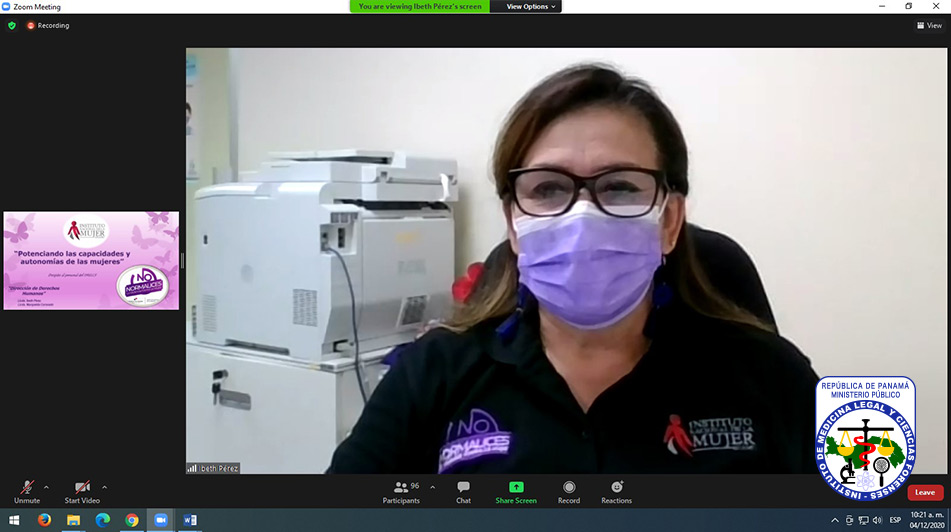Open clock showing 10:21 a. m.

click(927, 520)
